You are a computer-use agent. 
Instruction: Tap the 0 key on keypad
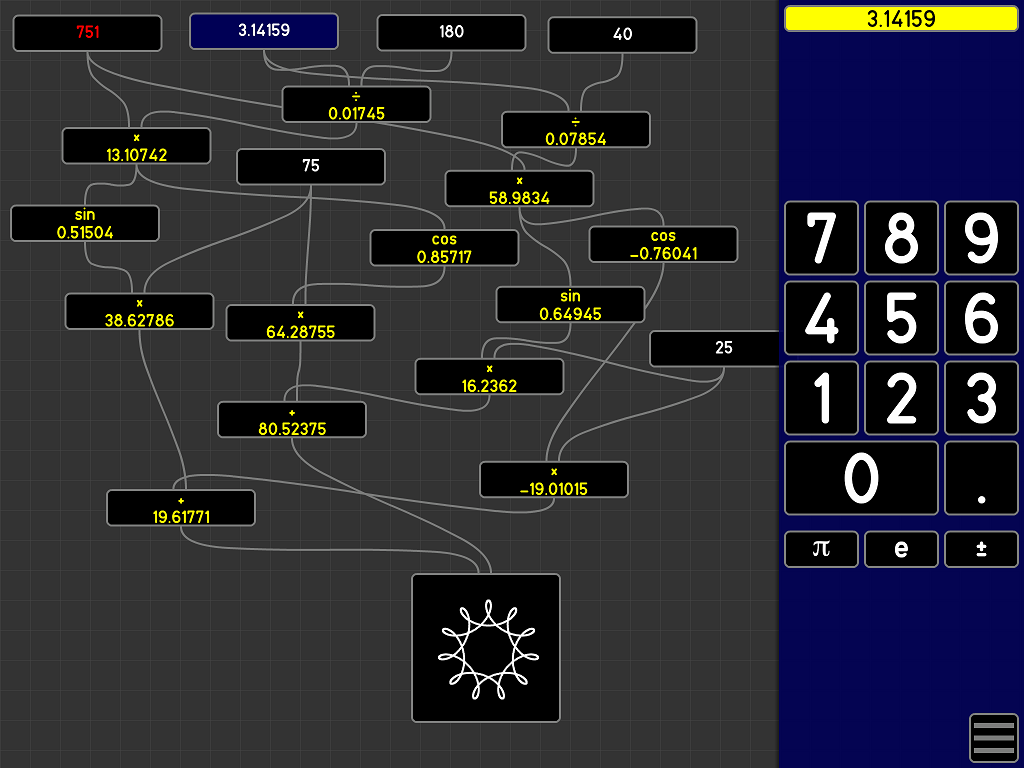861,478
